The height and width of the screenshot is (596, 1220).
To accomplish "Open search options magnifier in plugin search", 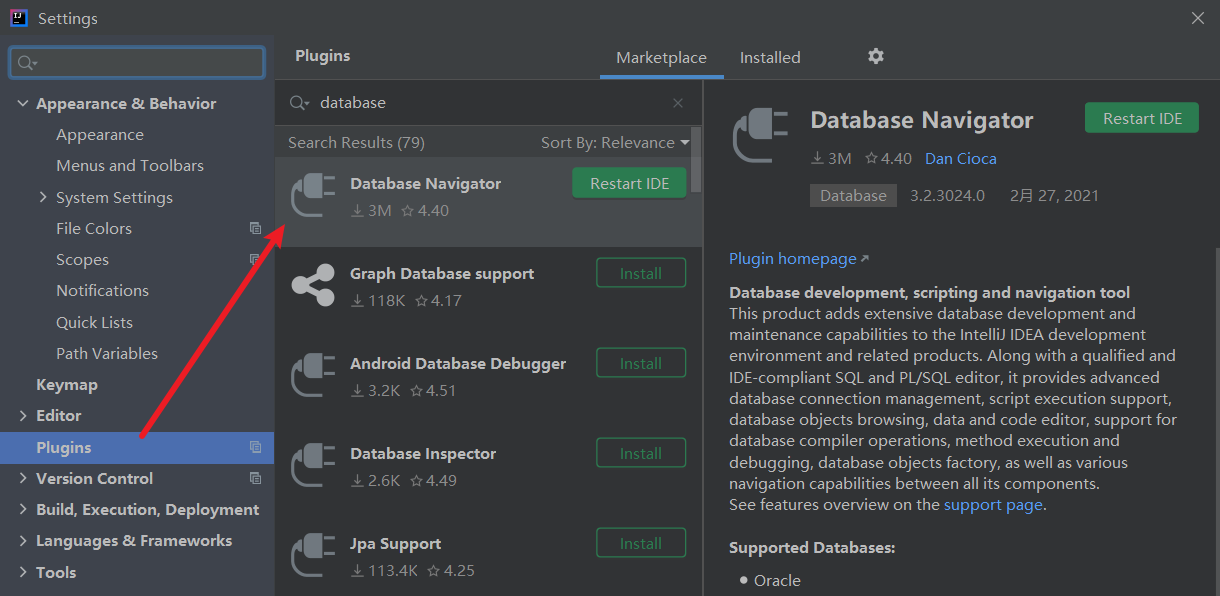I will (299, 103).
